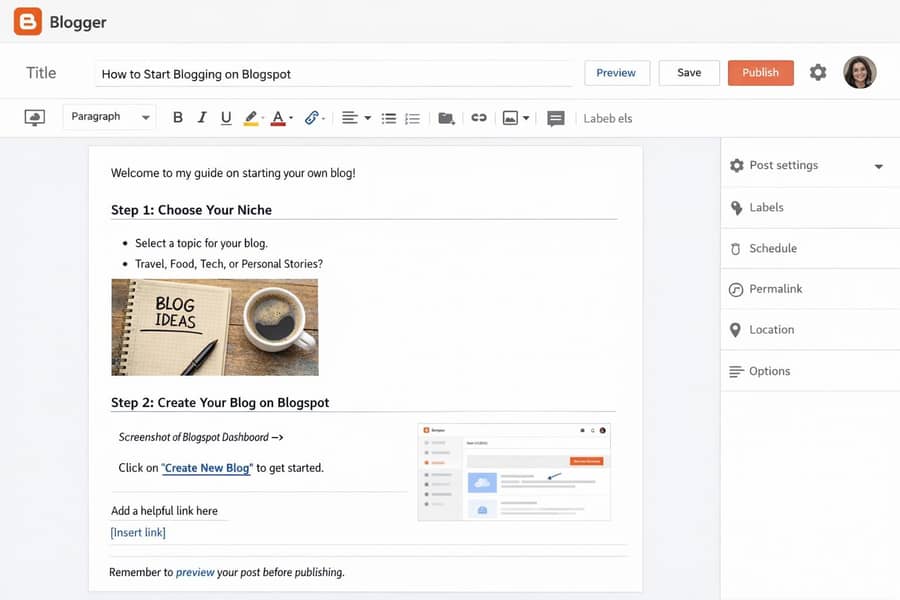This screenshot has width=900, height=600.
Task: Click the orange Publish button
Action: [x=760, y=73]
